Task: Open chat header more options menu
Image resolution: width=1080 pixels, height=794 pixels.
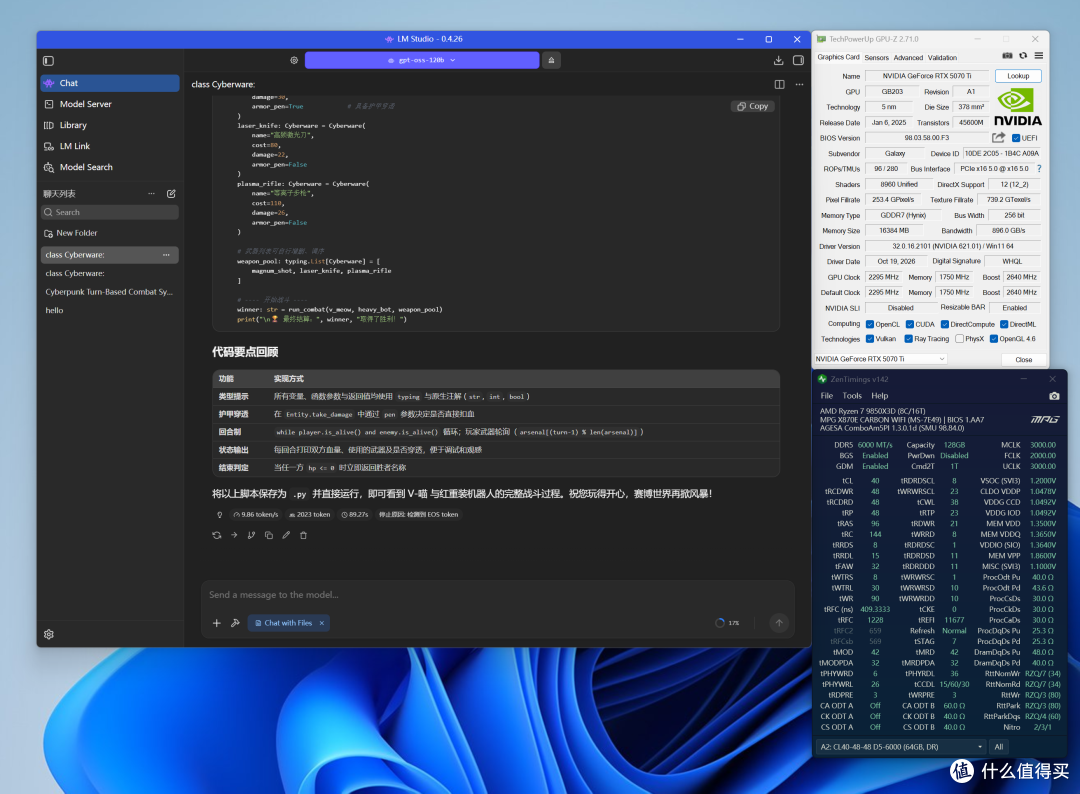Action: [799, 84]
